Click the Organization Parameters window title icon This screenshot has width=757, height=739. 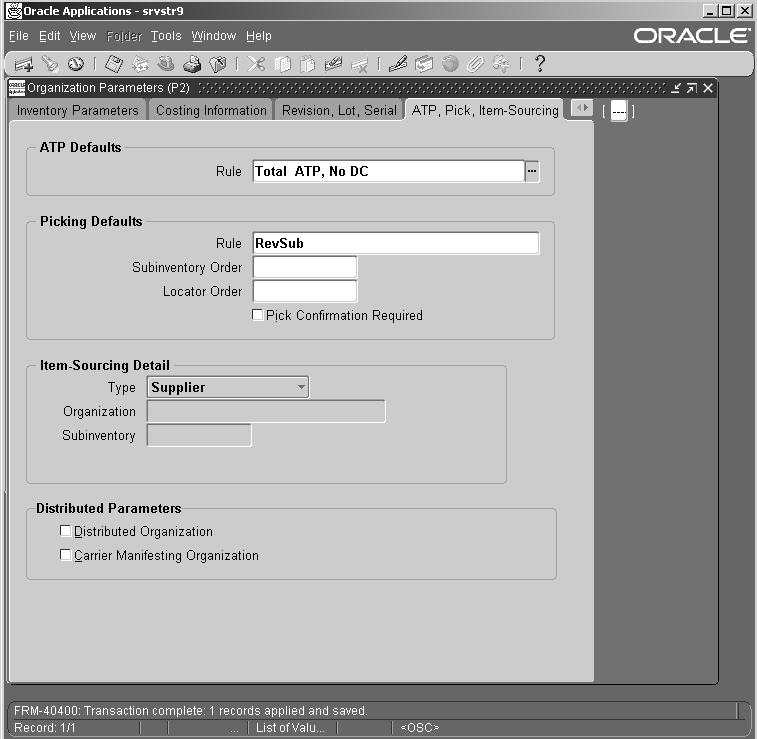17,88
